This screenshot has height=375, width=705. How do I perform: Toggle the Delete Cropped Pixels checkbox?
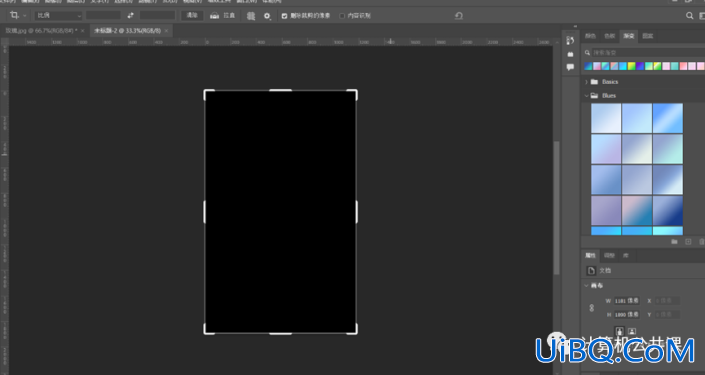pos(284,16)
